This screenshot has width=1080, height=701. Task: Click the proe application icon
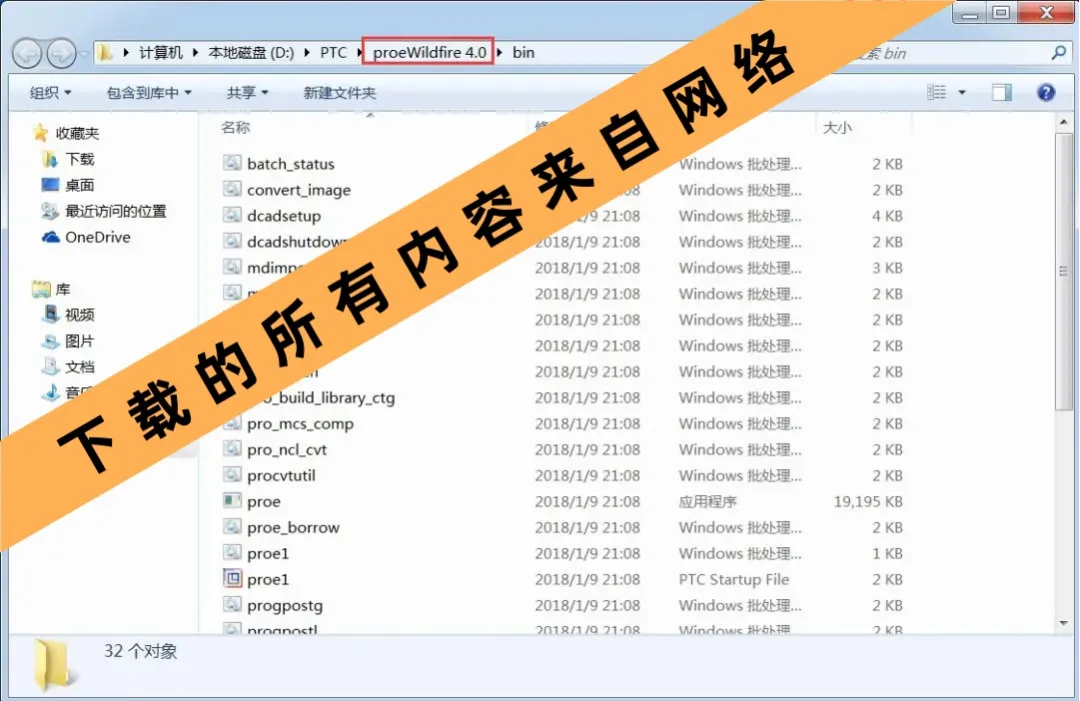[x=232, y=501]
